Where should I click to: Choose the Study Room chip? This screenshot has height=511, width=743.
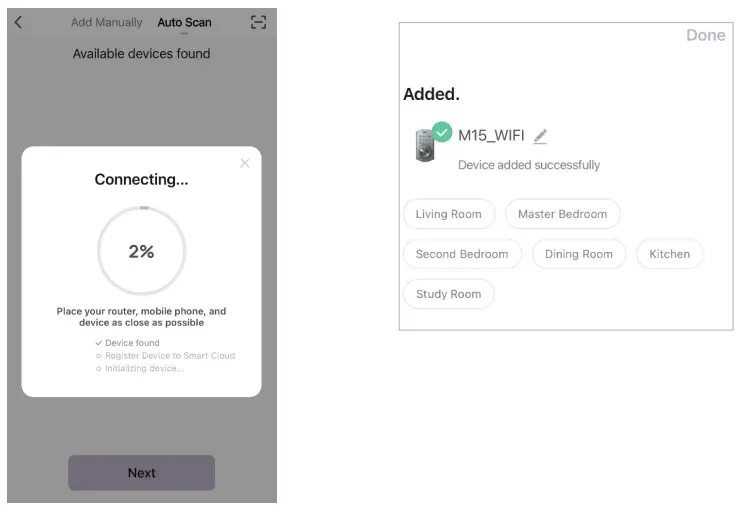[448, 294]
